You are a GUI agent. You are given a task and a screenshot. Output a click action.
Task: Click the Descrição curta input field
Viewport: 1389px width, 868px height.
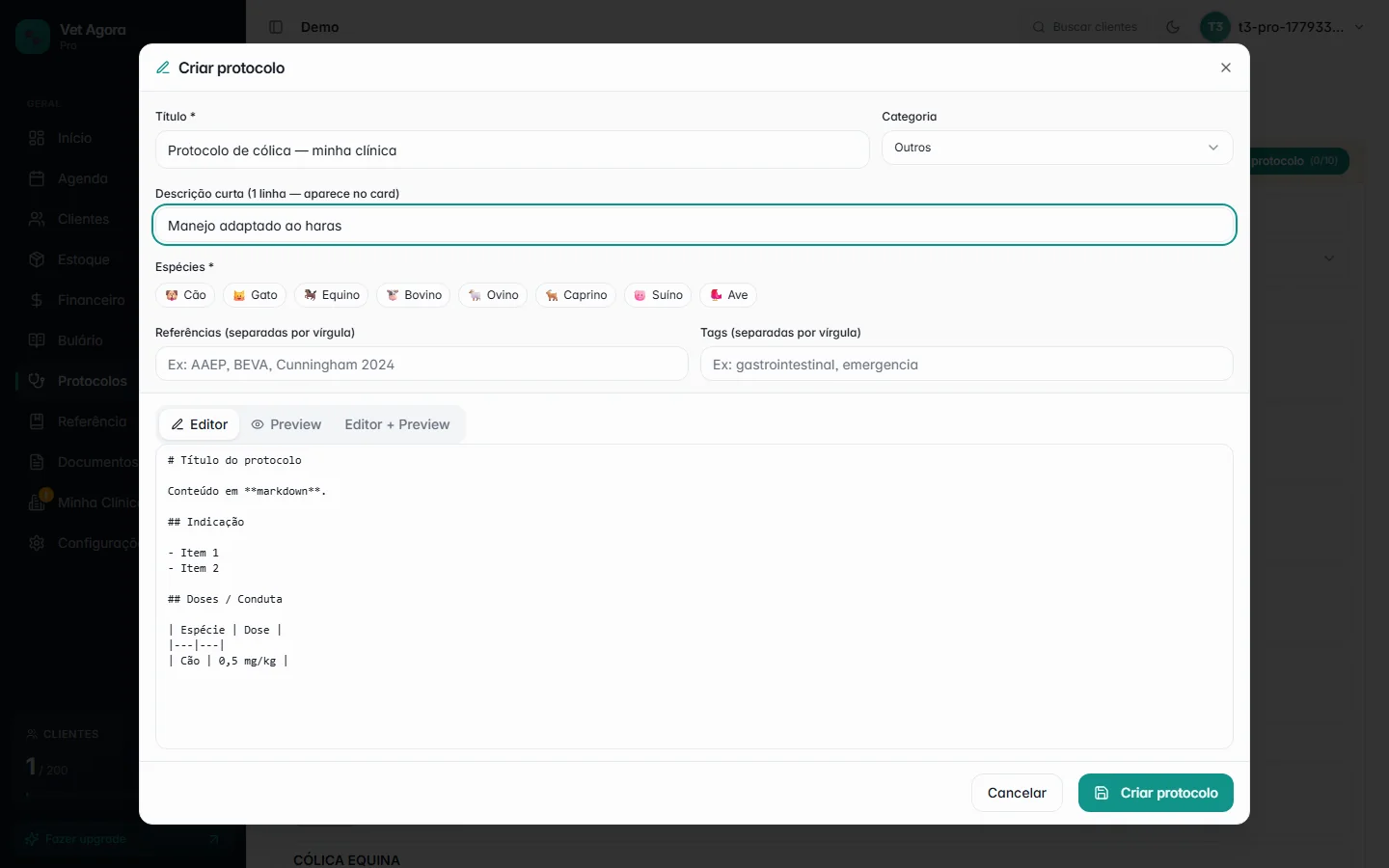pyautogui.click(x=694, y=226)
